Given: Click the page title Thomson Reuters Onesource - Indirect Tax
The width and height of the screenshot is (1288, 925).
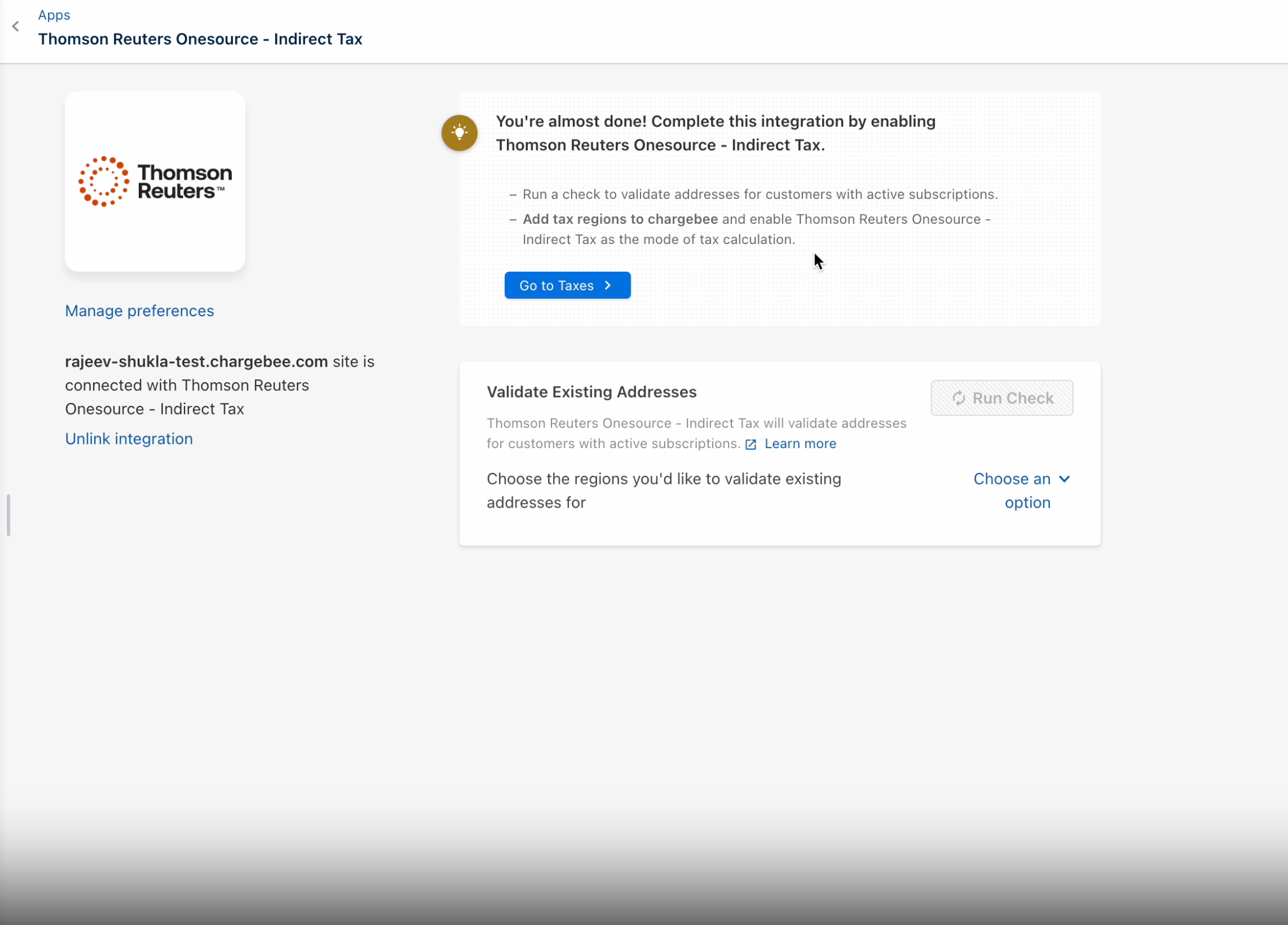Looking at the screenshot, I should [x=200, y=39].
